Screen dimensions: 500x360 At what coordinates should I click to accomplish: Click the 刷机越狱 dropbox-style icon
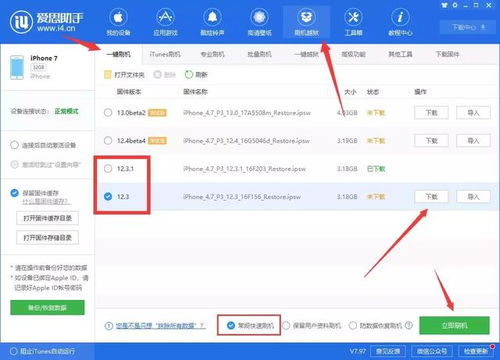point(306,17)
